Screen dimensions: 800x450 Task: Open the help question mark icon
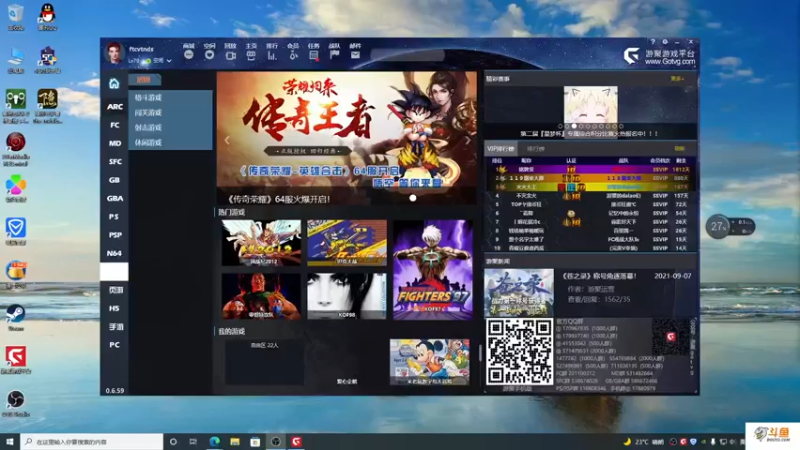coord(653,42)
